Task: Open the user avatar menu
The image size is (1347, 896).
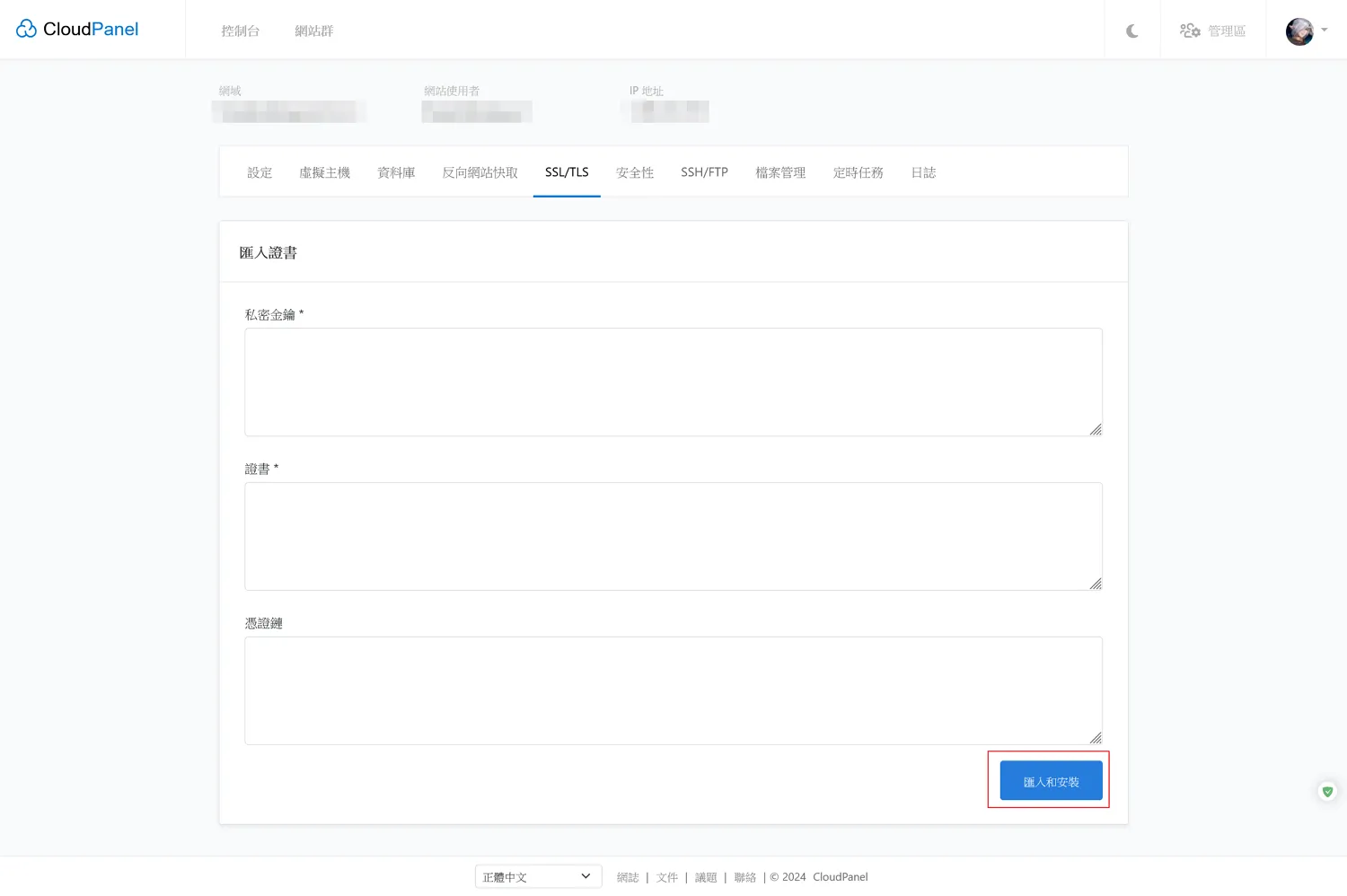Action: [1306, 31]
